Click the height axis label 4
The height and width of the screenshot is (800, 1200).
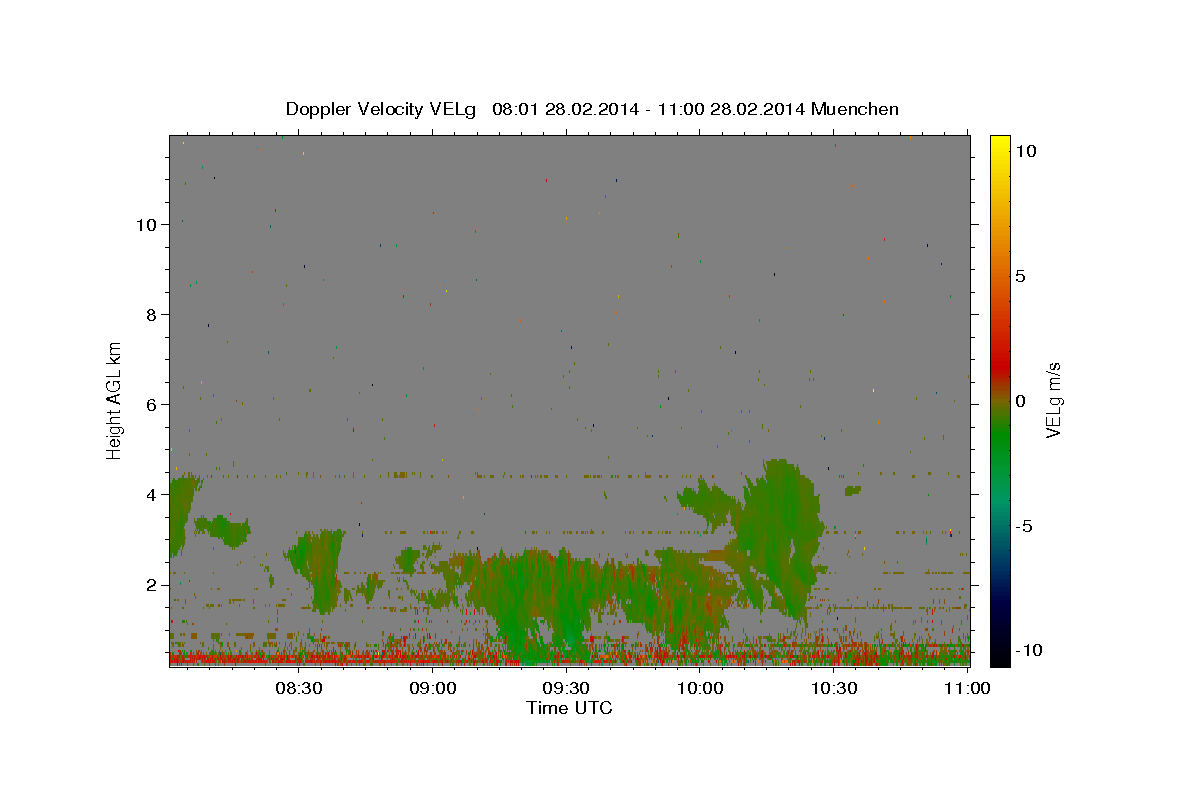[x=152, y=494]
